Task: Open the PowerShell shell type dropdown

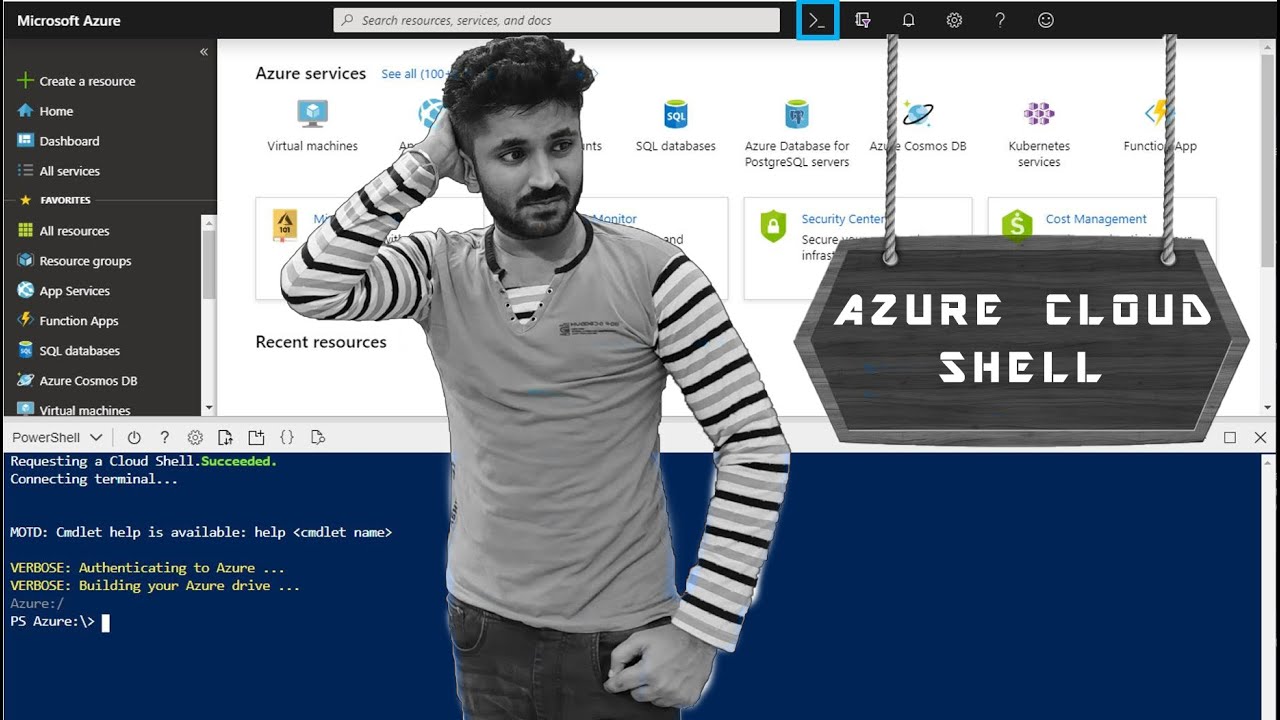Action: click(57, 437)
